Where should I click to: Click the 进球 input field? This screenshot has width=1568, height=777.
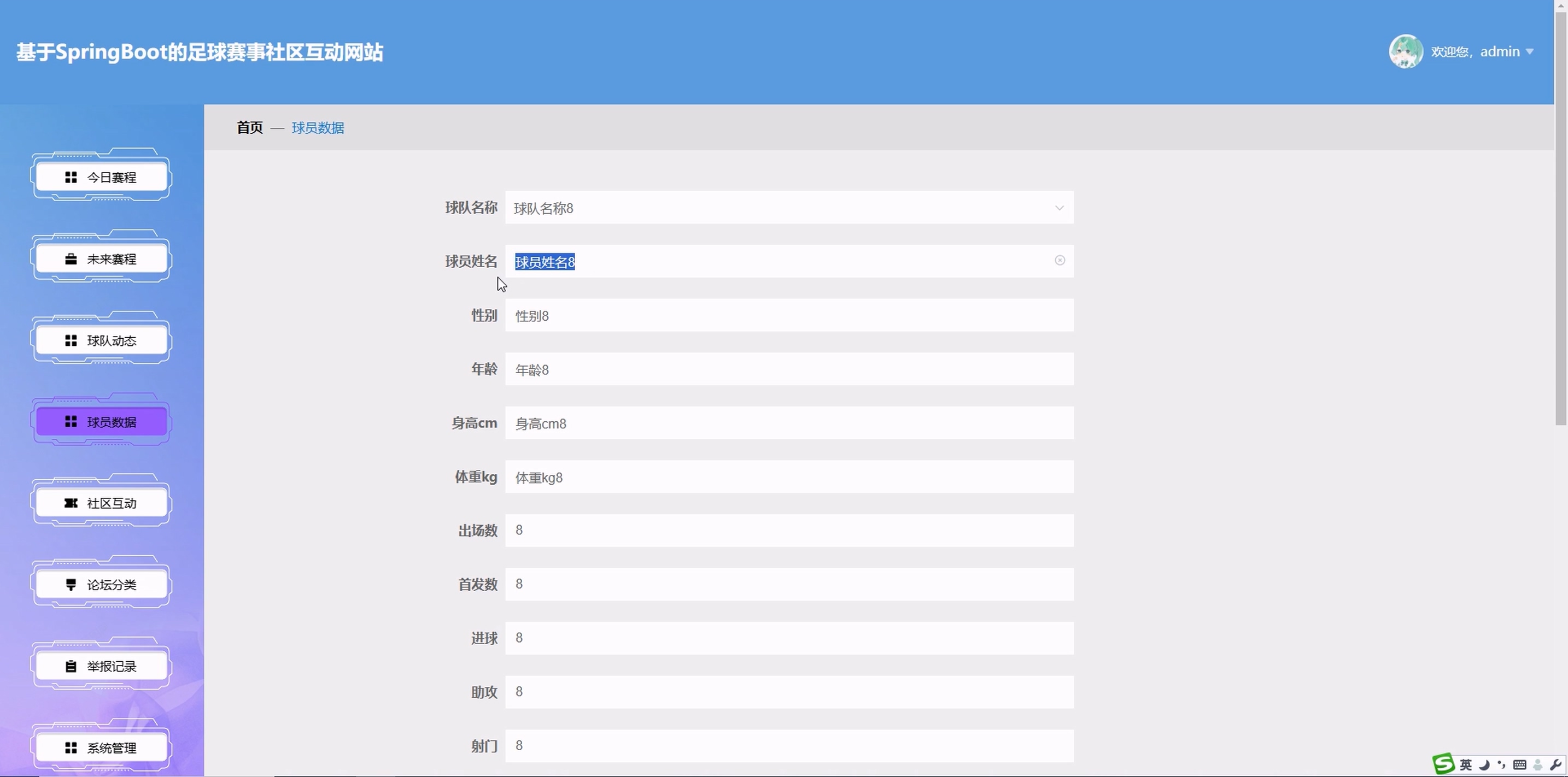click(789, 638)
